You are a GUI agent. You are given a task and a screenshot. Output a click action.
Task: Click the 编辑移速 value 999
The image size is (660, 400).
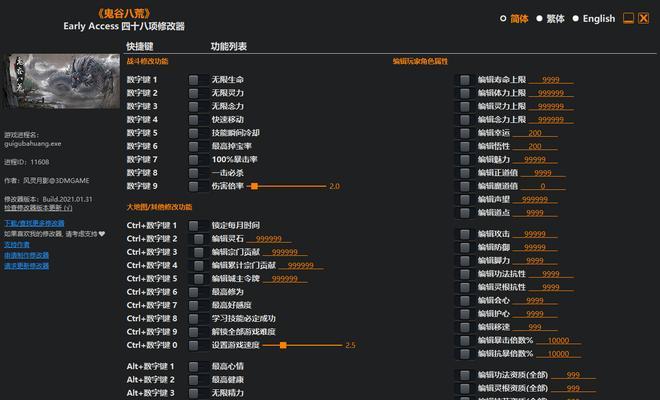tap(535, 327)
